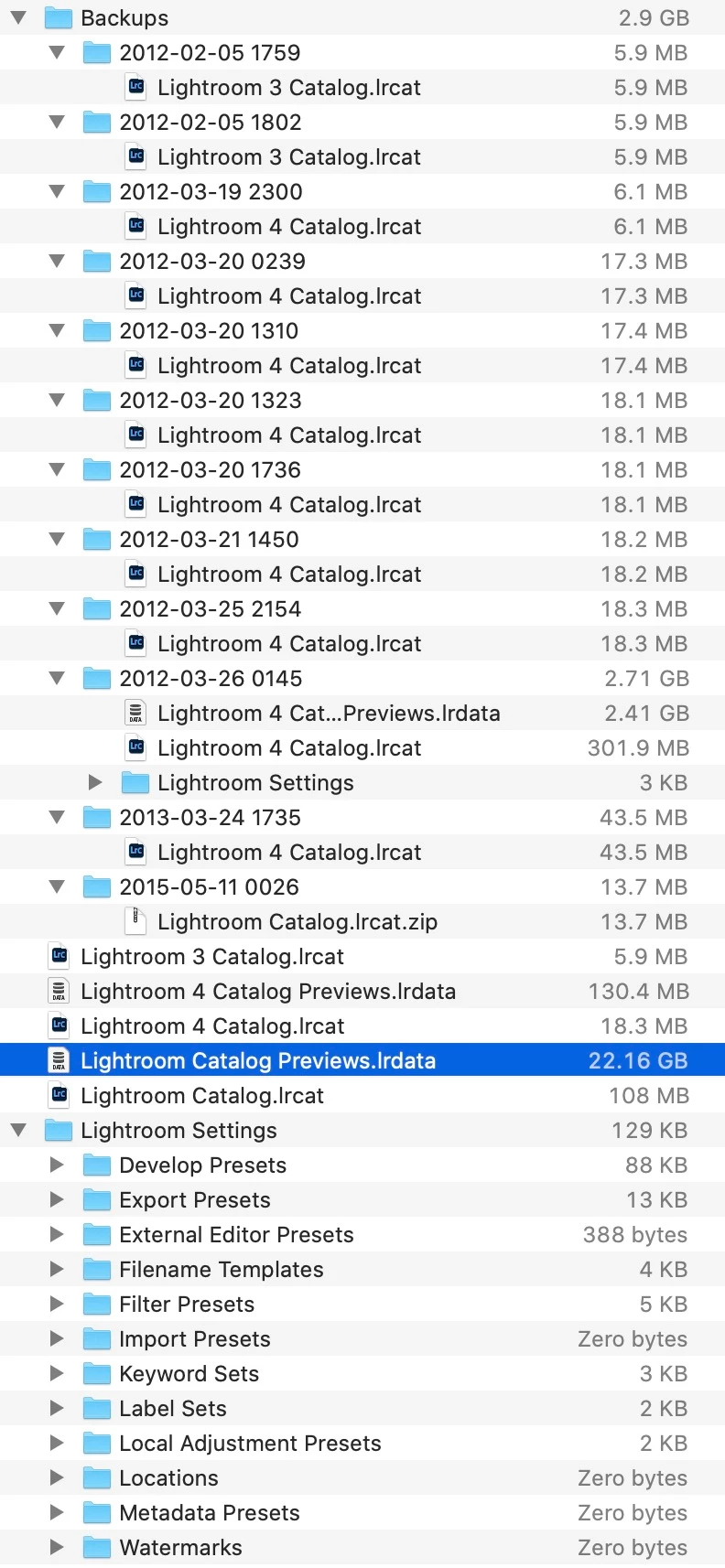The height and width of the screenshot is (1568, 725).
Task: Collapse the 2012-03-26 0145 folder triangle
Action: (x=57, y=678)
